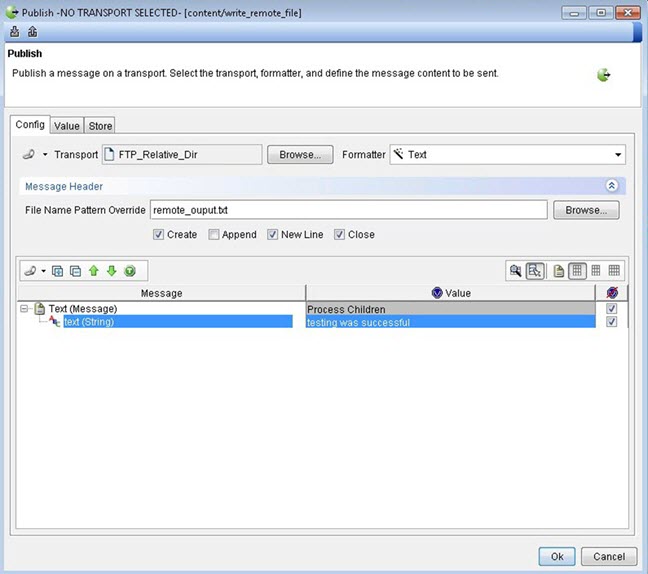Enable the Append checkbox
648x574 pixels.
[213, 235]
